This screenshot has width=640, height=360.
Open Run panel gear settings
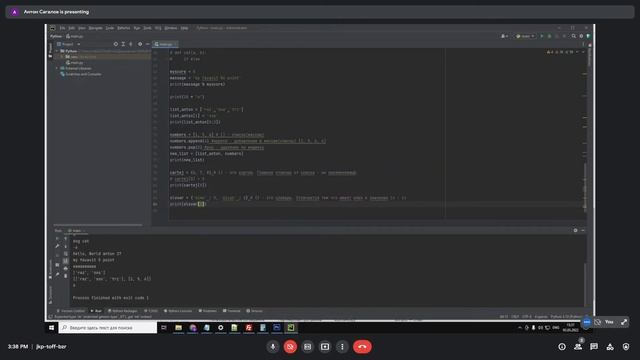576,231
